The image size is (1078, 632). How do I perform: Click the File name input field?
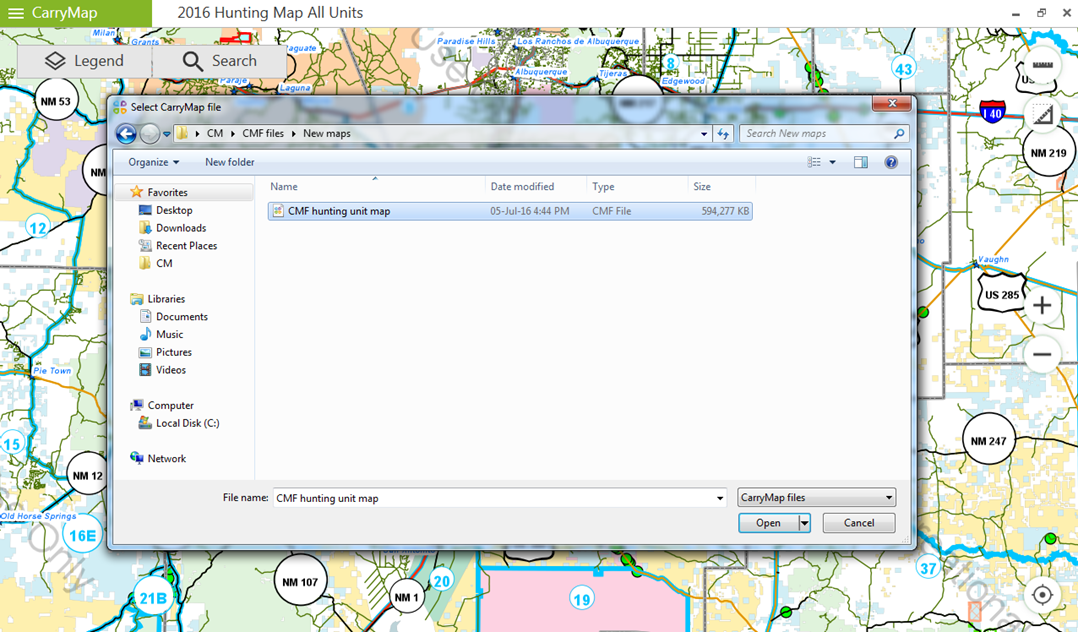coord(493,498)
